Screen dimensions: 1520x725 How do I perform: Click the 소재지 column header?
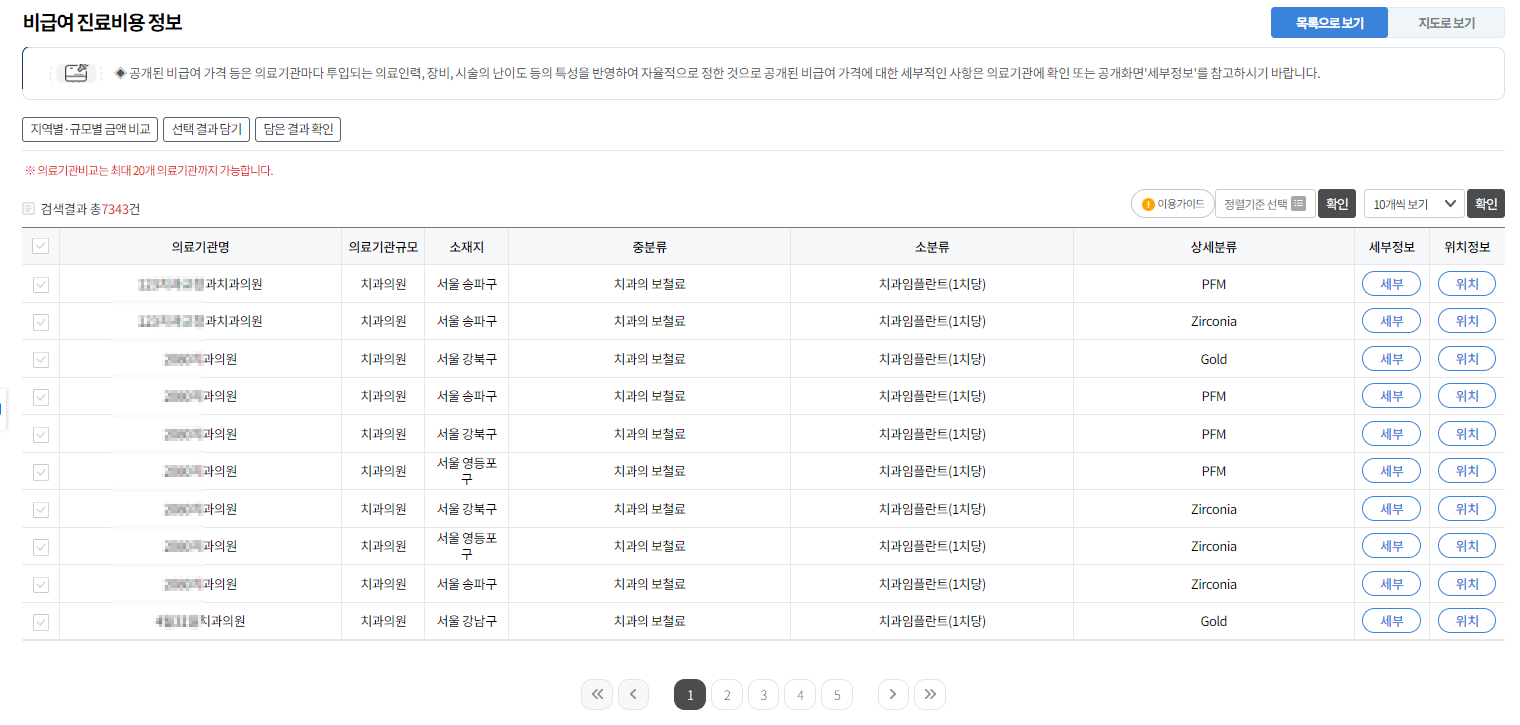tap(466, 246)
